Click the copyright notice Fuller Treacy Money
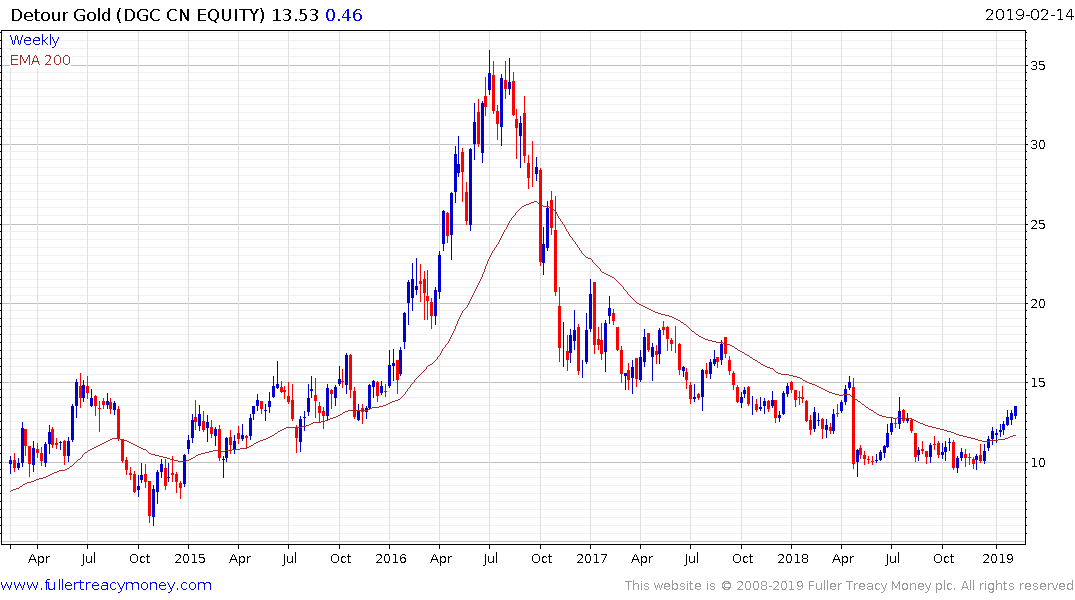 (x=848, y=586)
